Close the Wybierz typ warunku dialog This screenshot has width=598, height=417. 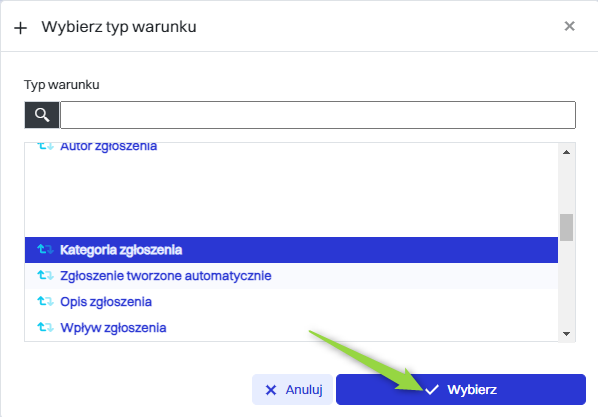click(569, 26)
